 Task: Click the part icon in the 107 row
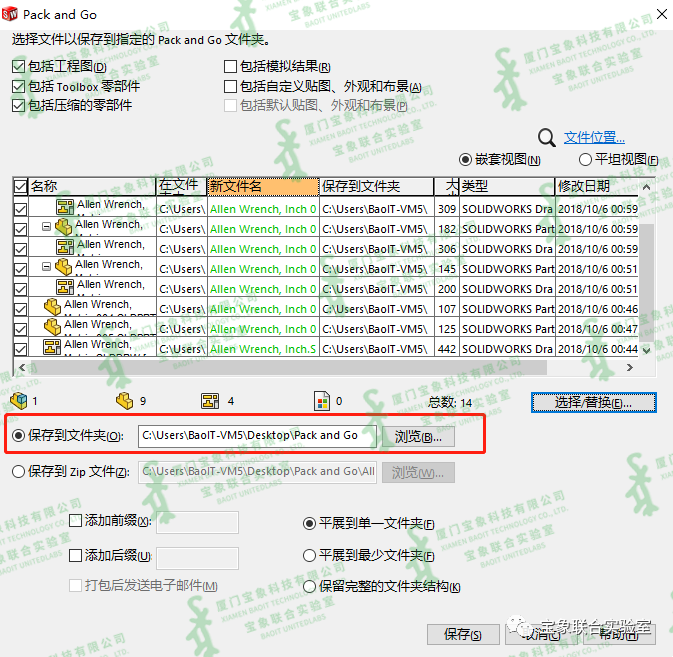[52, 306]
